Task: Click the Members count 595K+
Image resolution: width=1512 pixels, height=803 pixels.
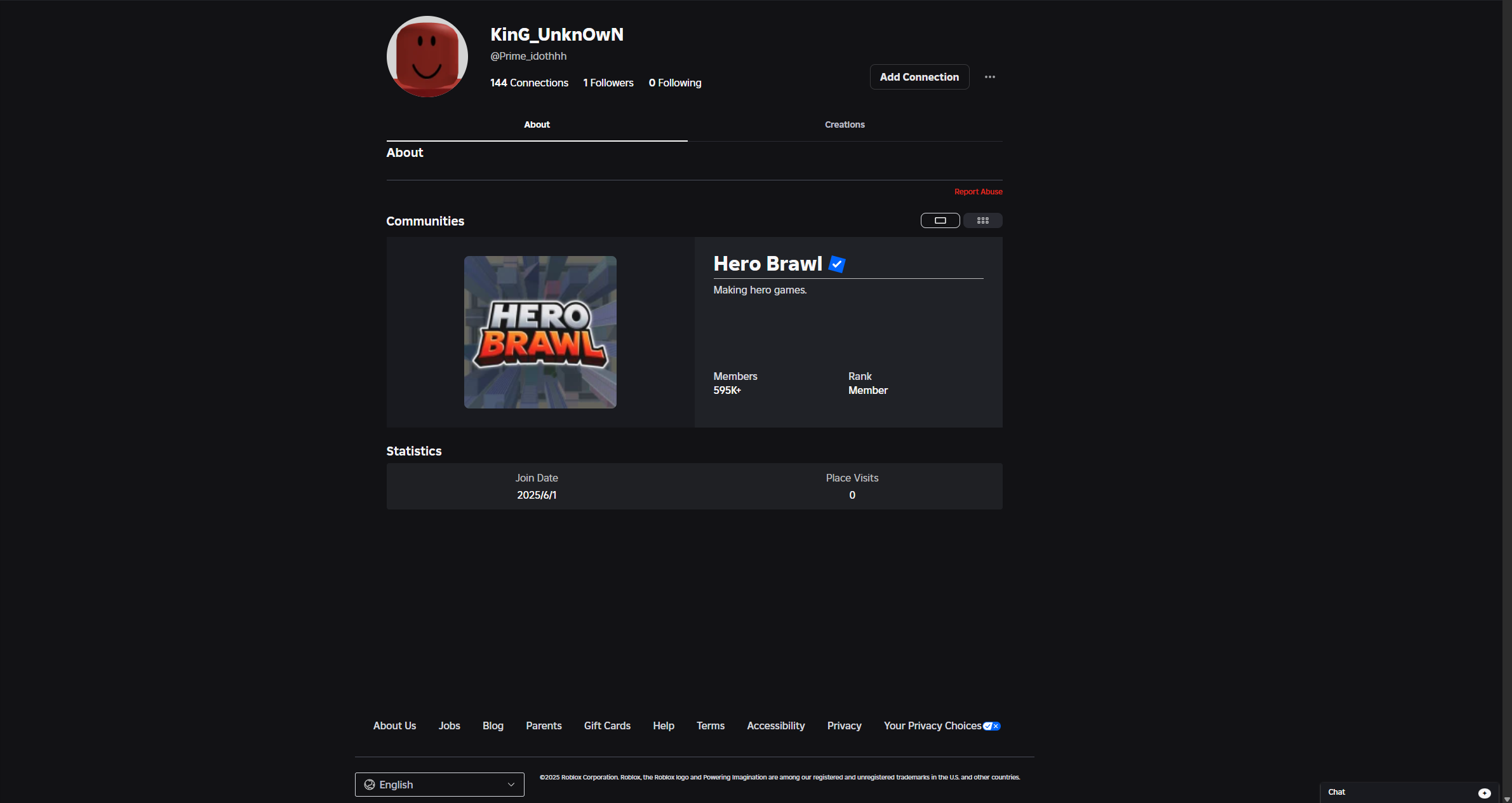Action: (727, 390)
